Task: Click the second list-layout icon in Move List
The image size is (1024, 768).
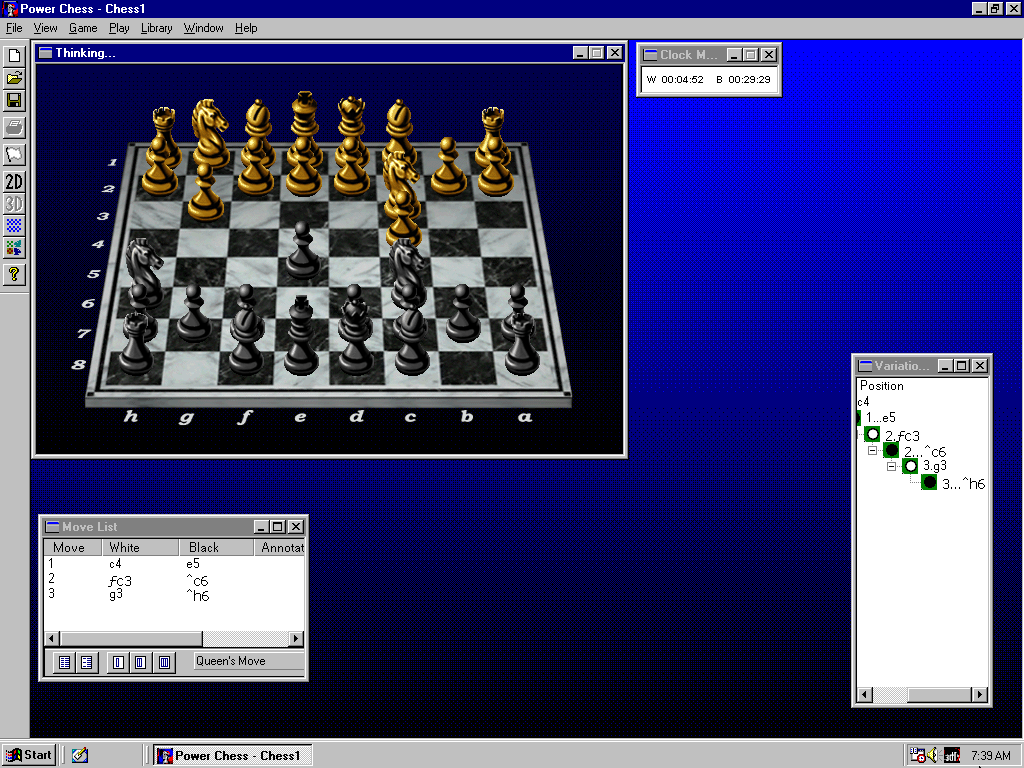Action: coord(87,663)
